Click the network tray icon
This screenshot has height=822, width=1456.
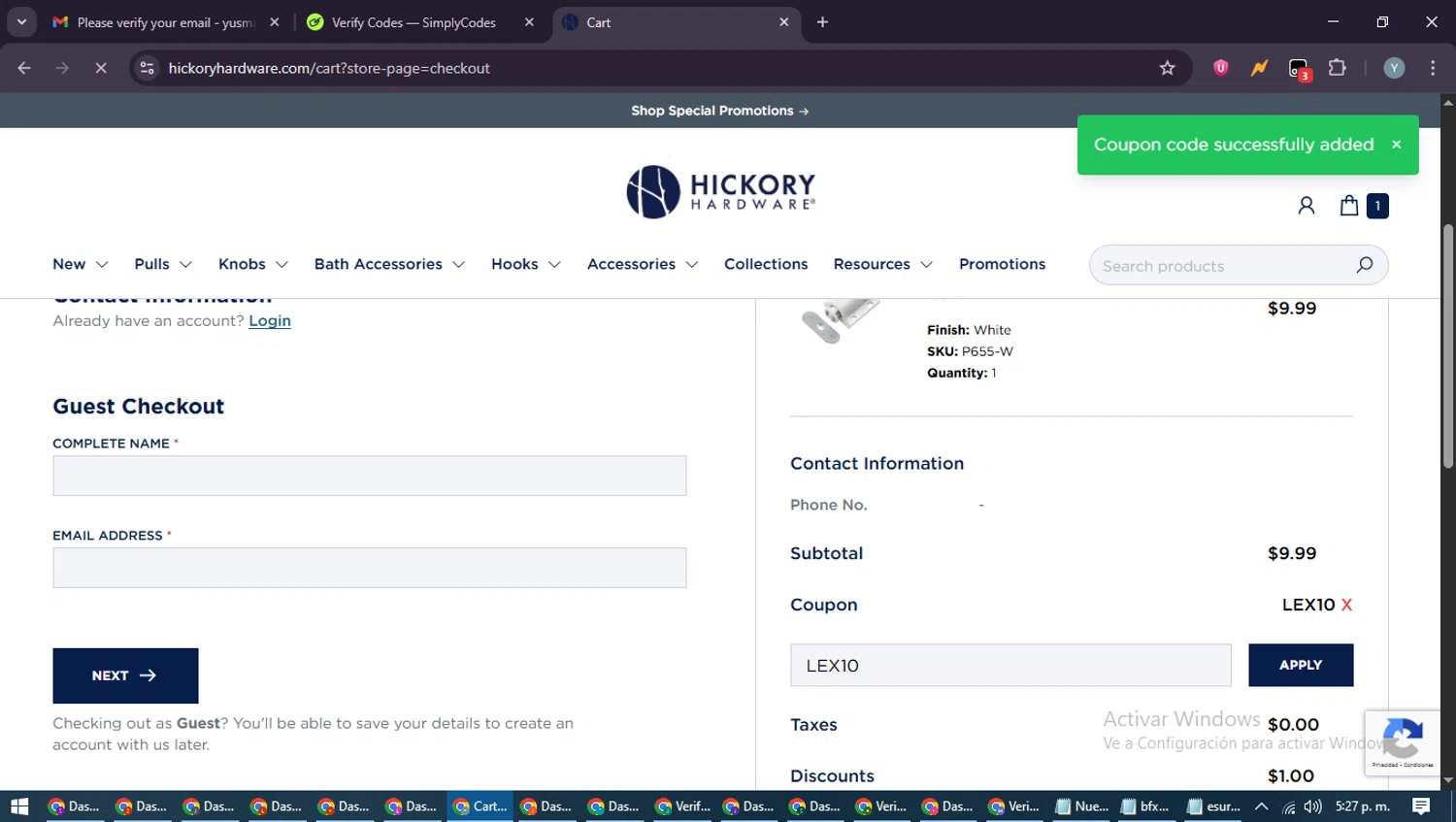tap(1288, 806)
